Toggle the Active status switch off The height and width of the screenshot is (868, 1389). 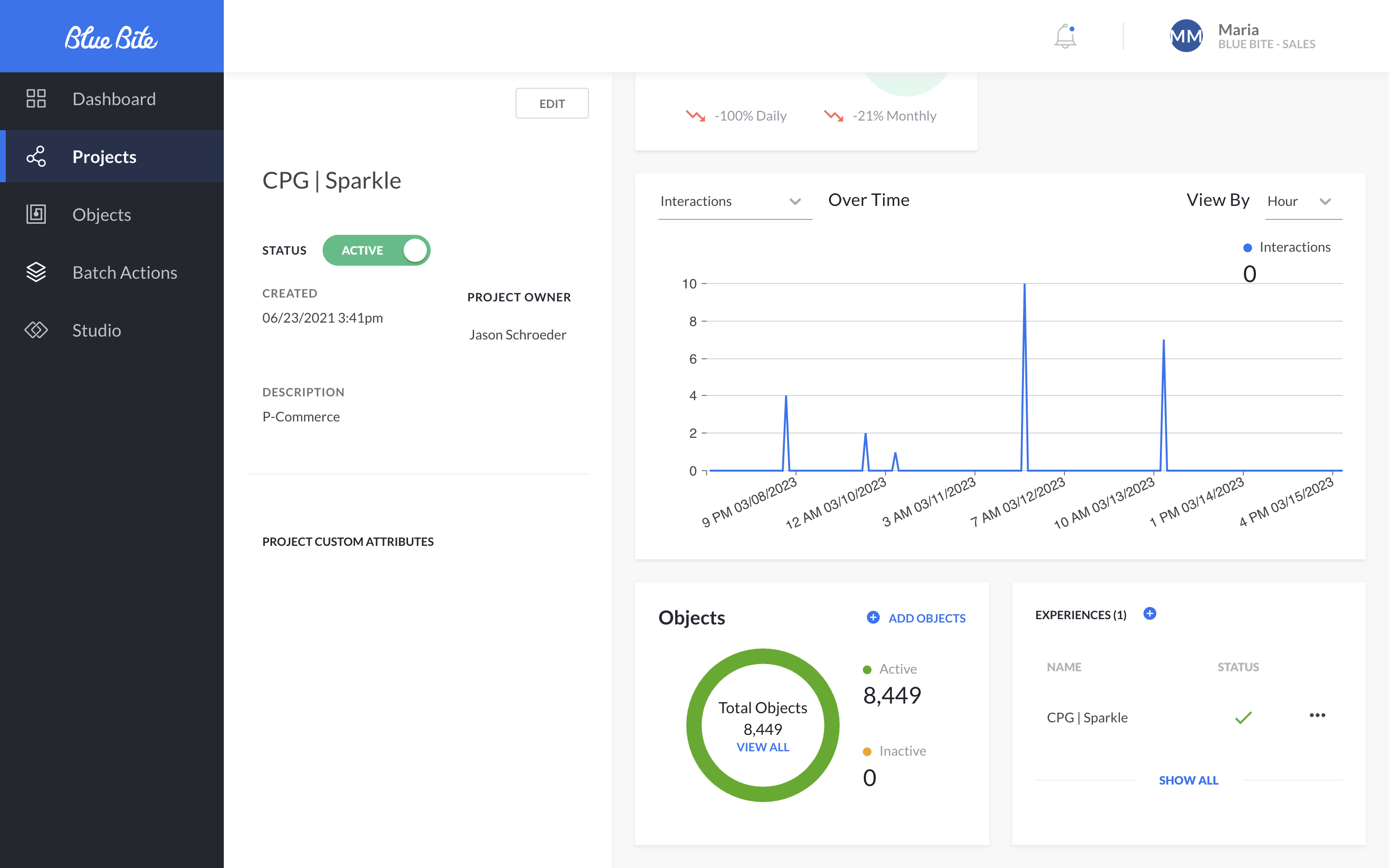click(x=377, y=250)
